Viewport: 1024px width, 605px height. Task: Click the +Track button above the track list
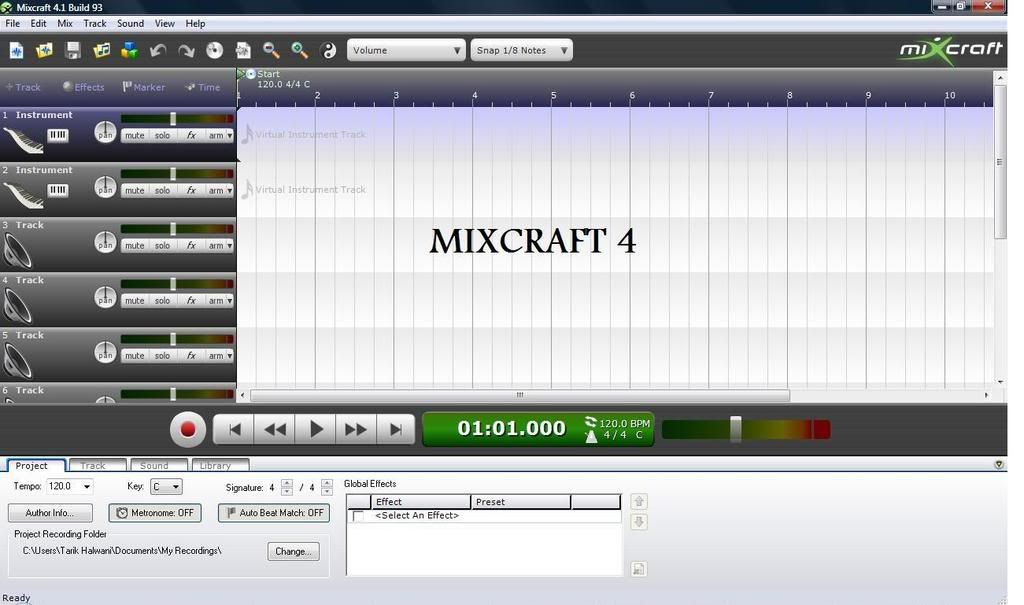(x=24, y=87)
